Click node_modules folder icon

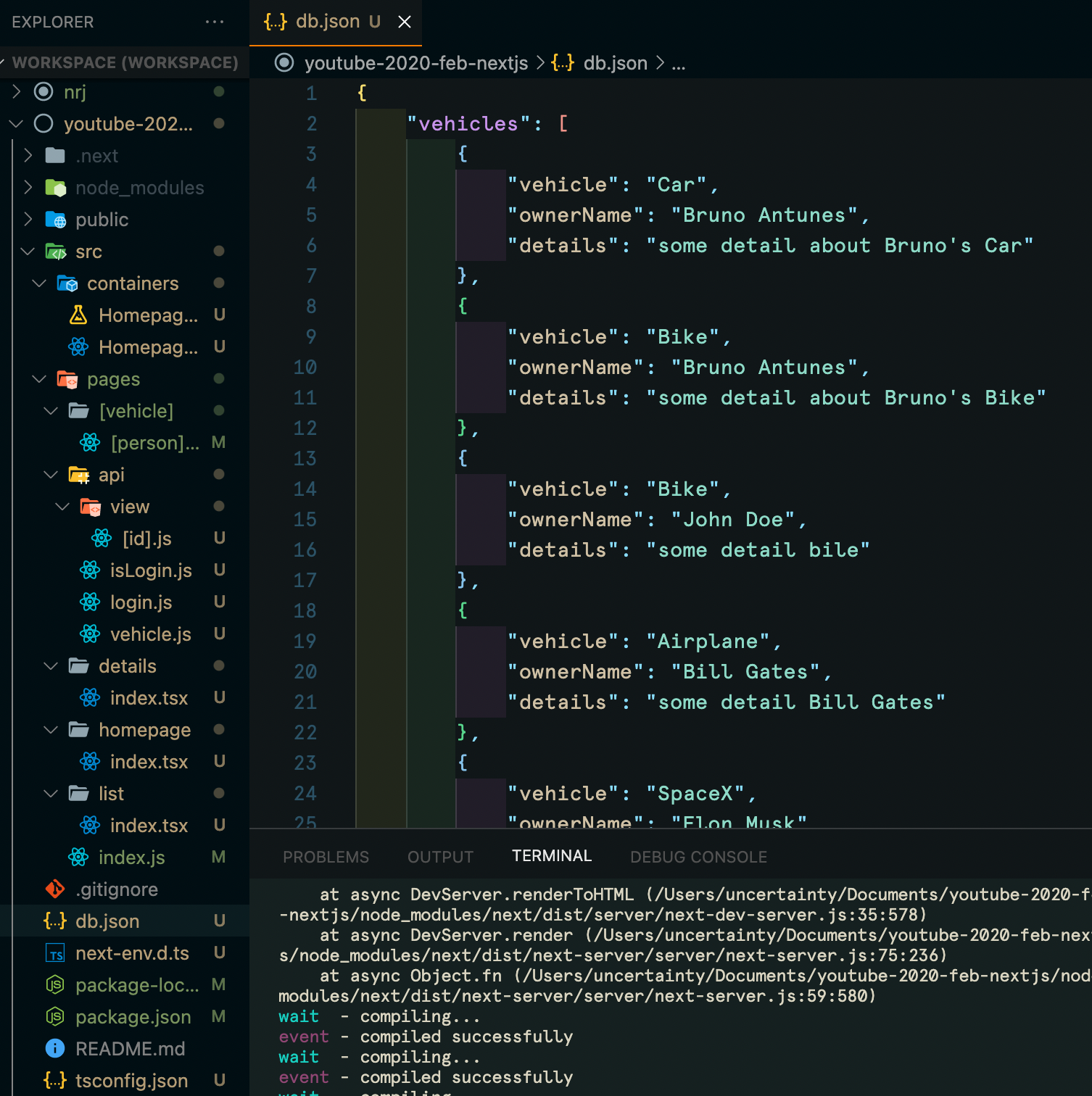point(55,187)
